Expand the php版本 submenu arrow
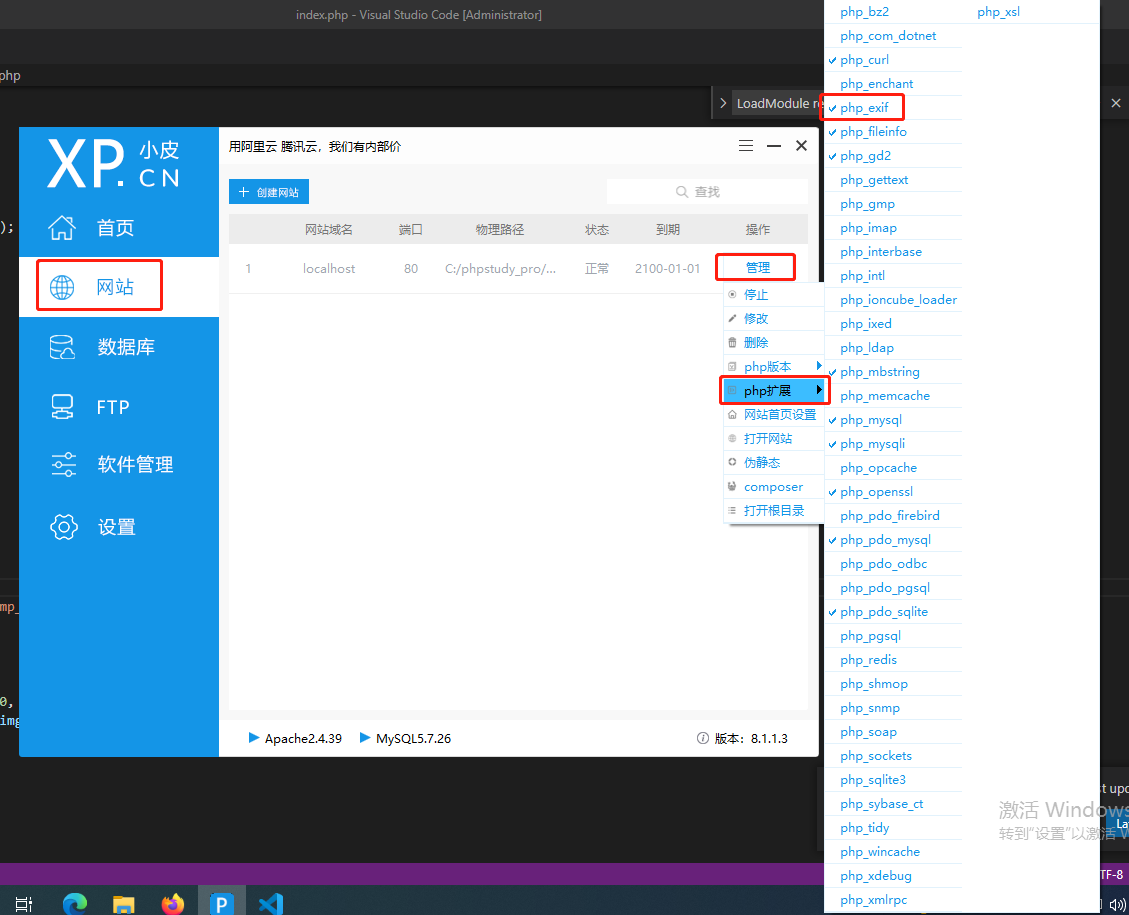1129x915 pixels. 819,366
